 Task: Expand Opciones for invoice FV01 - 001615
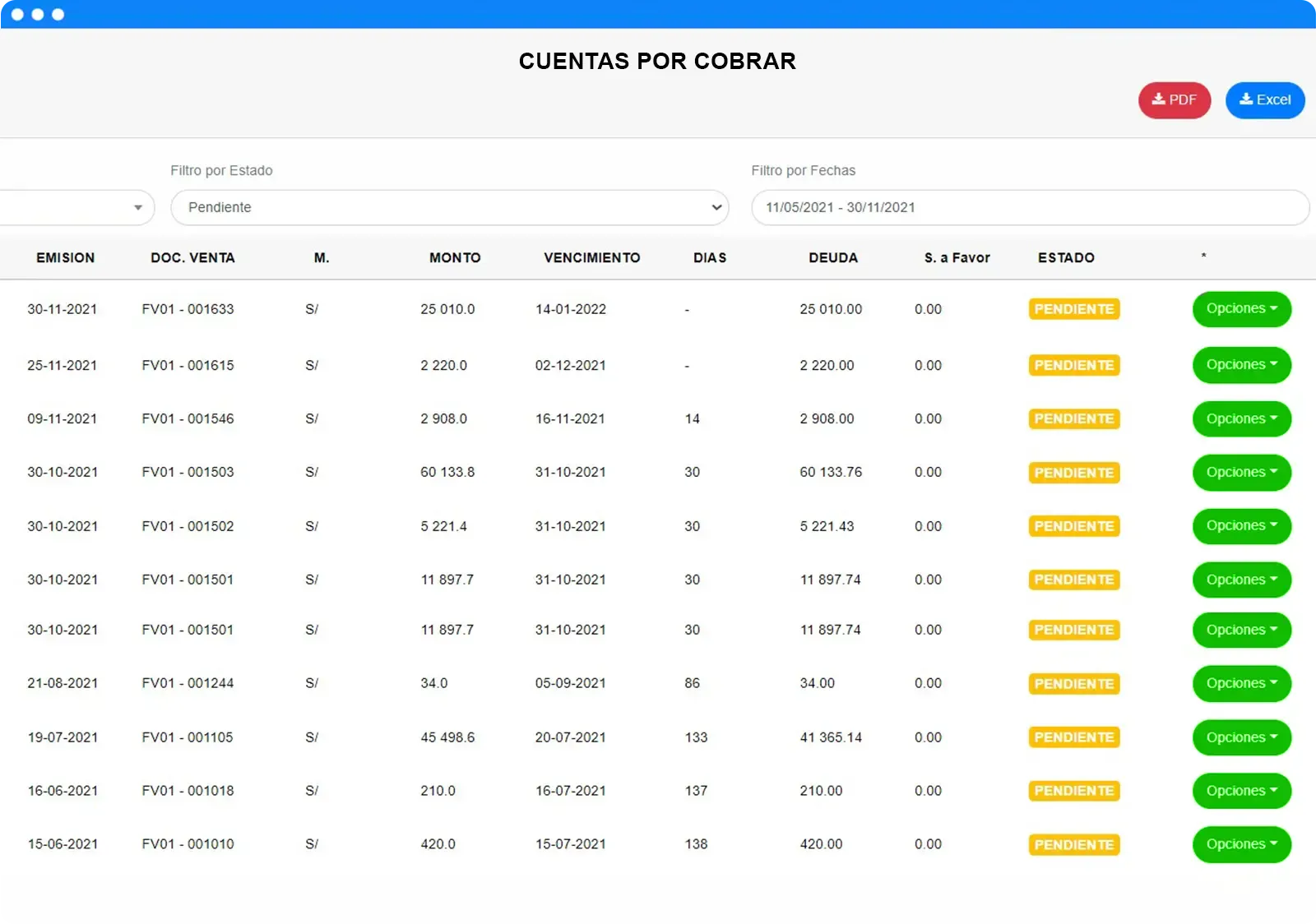[x=1241, y=365]
